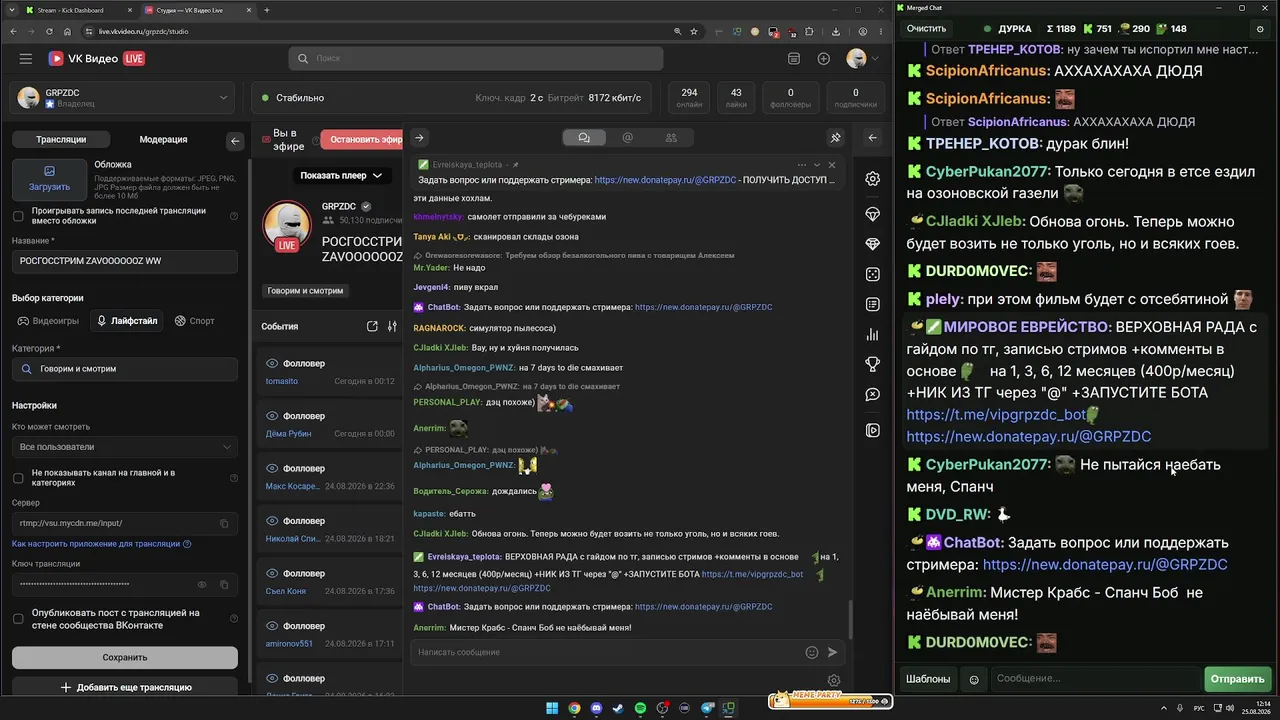
Task: Open emoji picker in VK chat input
Action: tap(812, 652)
